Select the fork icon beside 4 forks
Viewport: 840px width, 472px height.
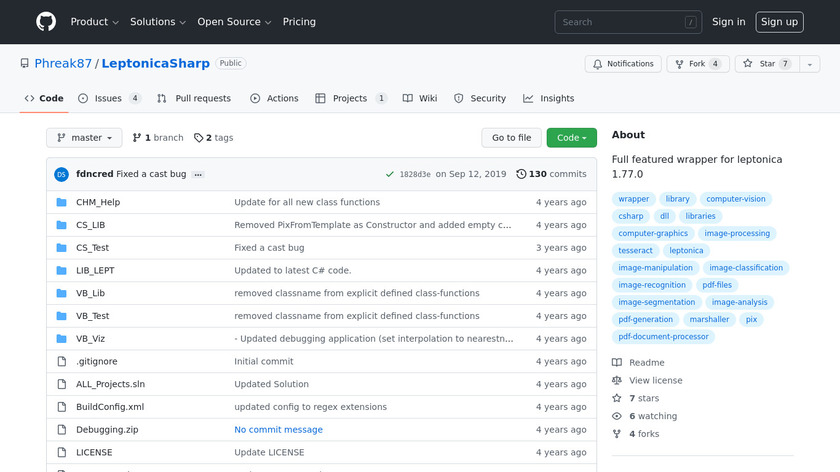coord(617,434)
